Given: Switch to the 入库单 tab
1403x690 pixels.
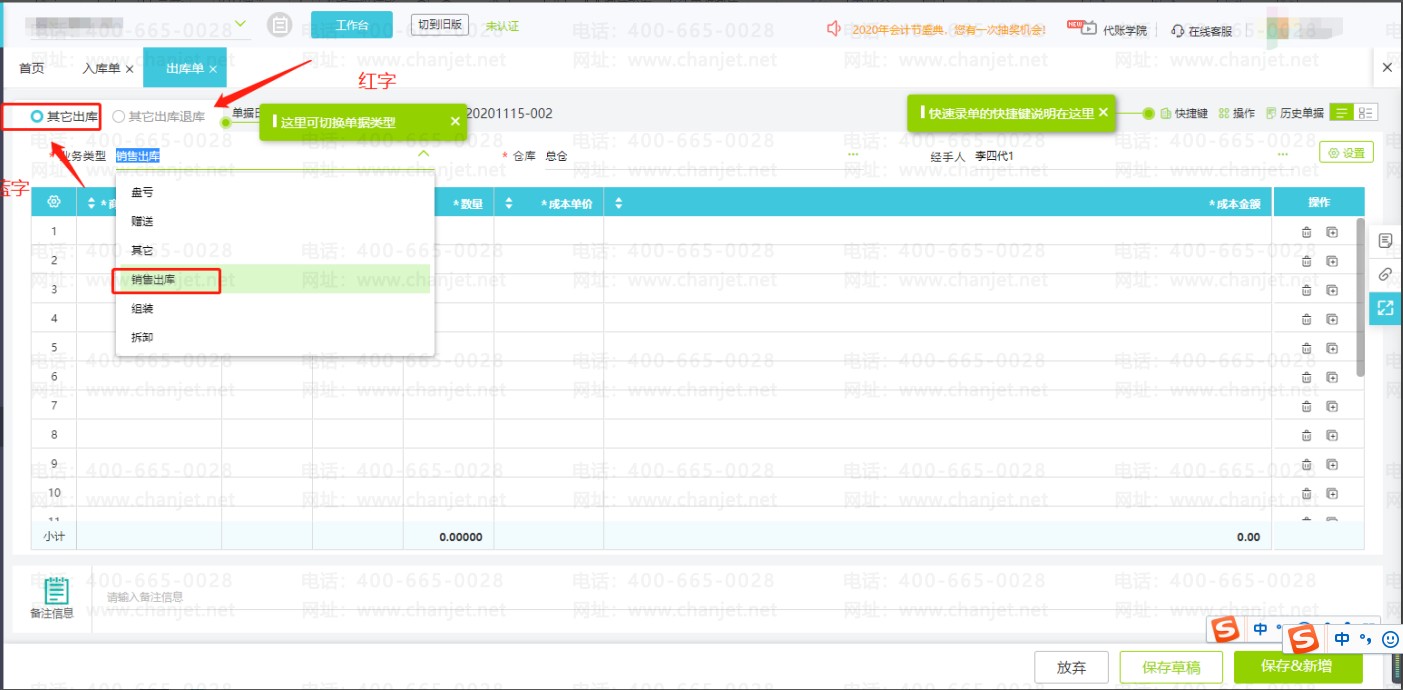Looking at the screenshot, I should coord(101,68).
